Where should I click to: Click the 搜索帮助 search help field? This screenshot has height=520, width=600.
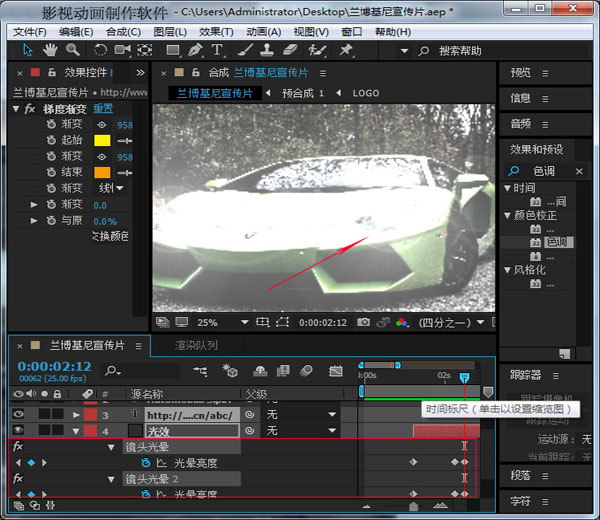click(460, 51)
